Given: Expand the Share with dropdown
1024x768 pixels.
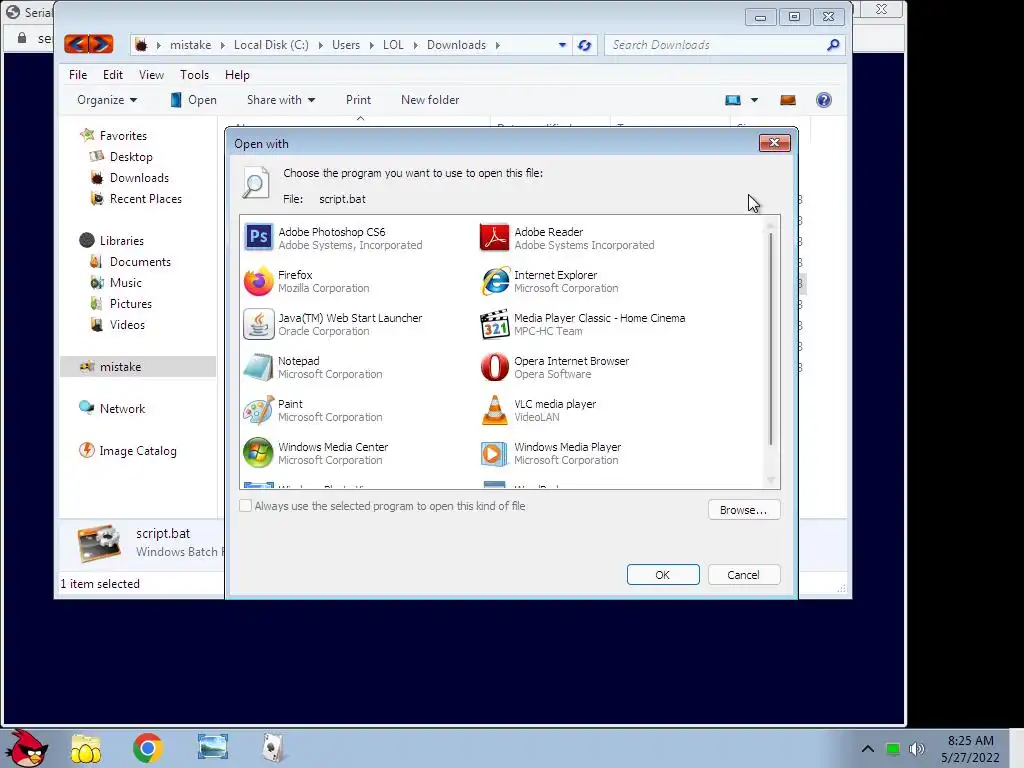Looking at the screenshot, I should 281,100.
